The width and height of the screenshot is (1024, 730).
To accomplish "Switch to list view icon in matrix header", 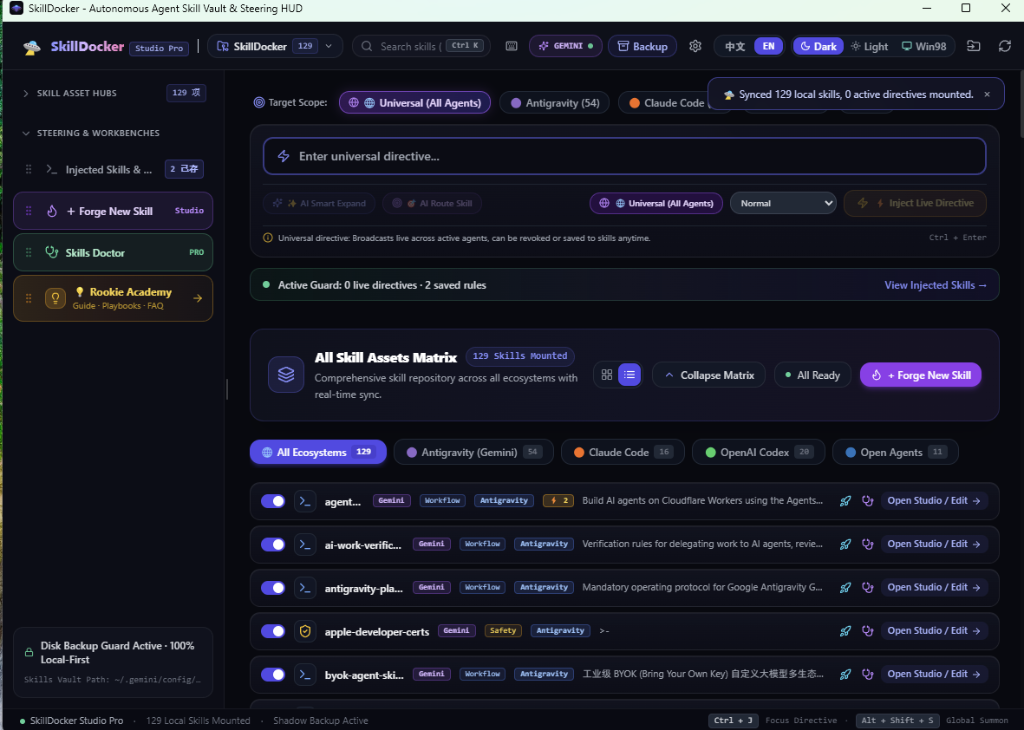I will point(630,375).
